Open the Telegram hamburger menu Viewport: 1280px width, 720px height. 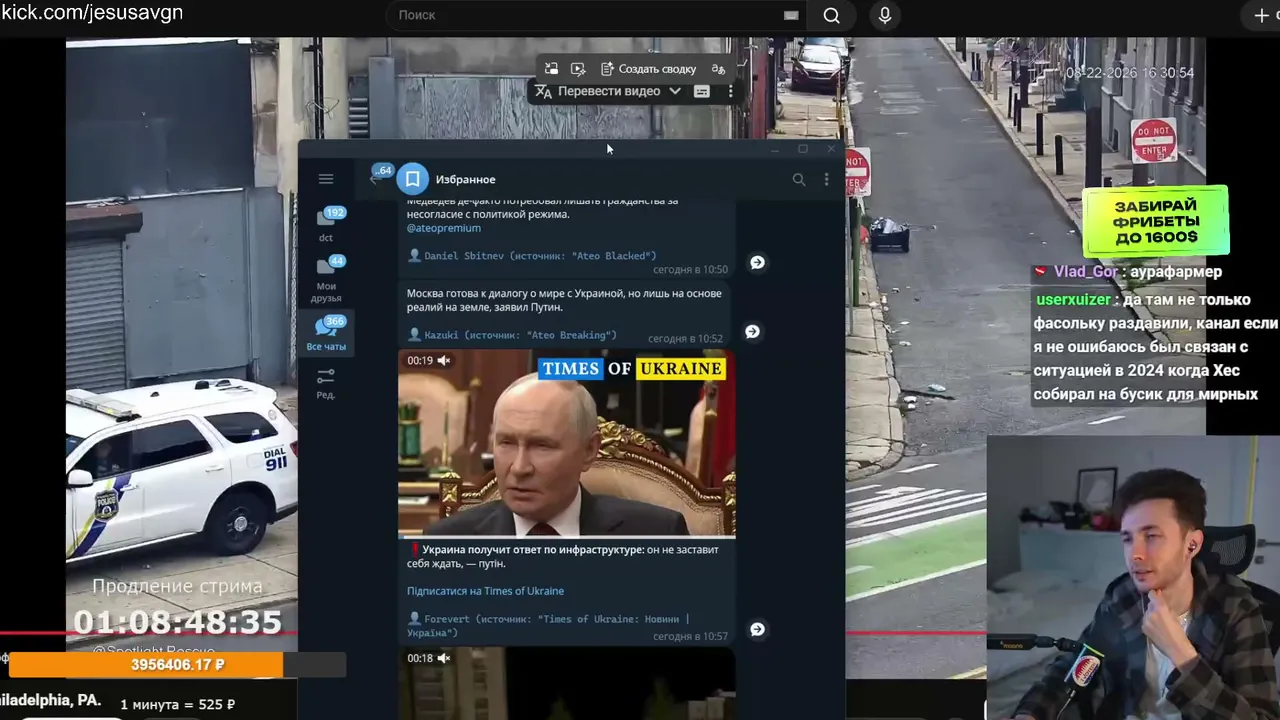326,179
